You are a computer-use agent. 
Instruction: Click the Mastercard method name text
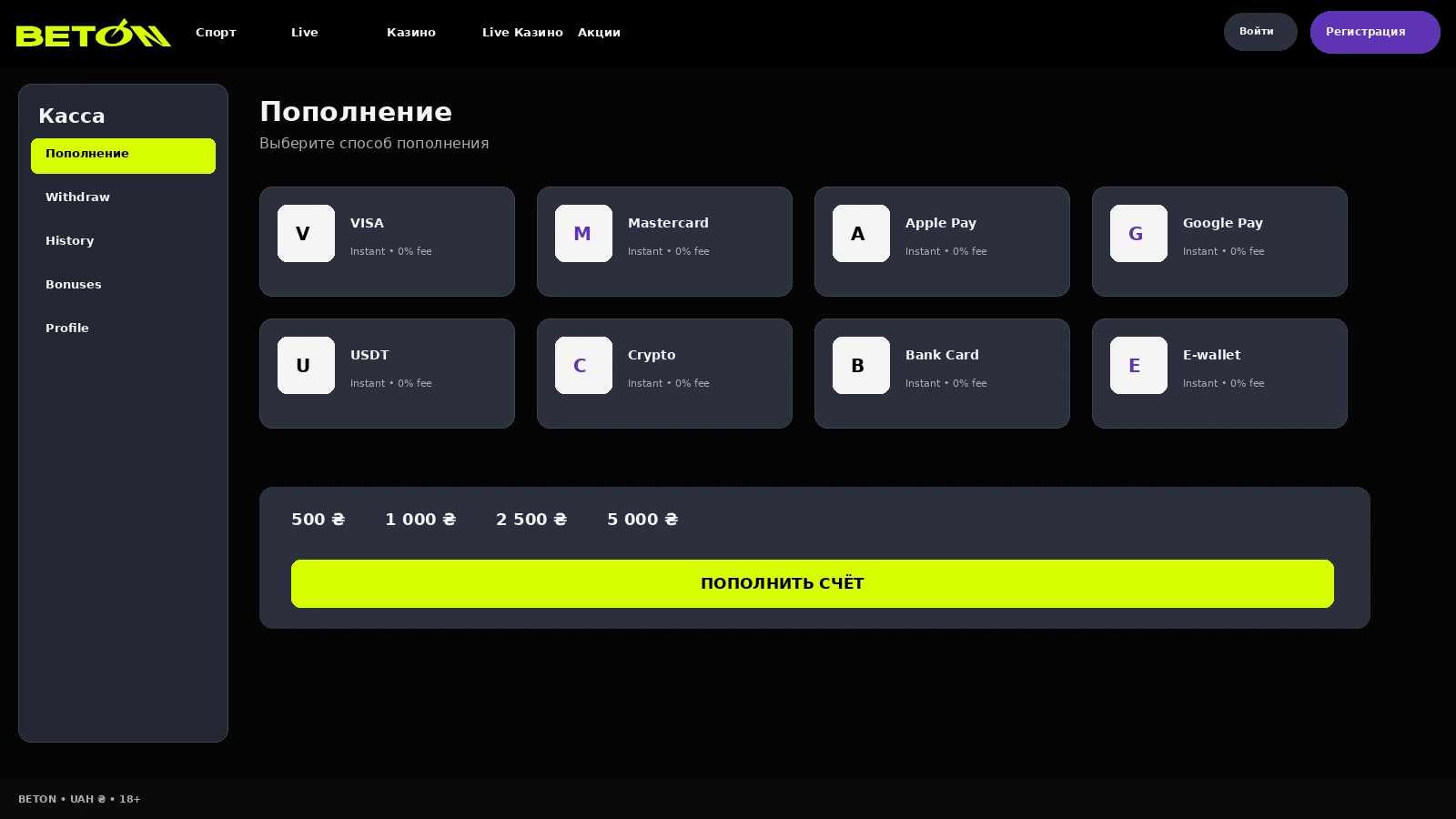tap(668, 223)
